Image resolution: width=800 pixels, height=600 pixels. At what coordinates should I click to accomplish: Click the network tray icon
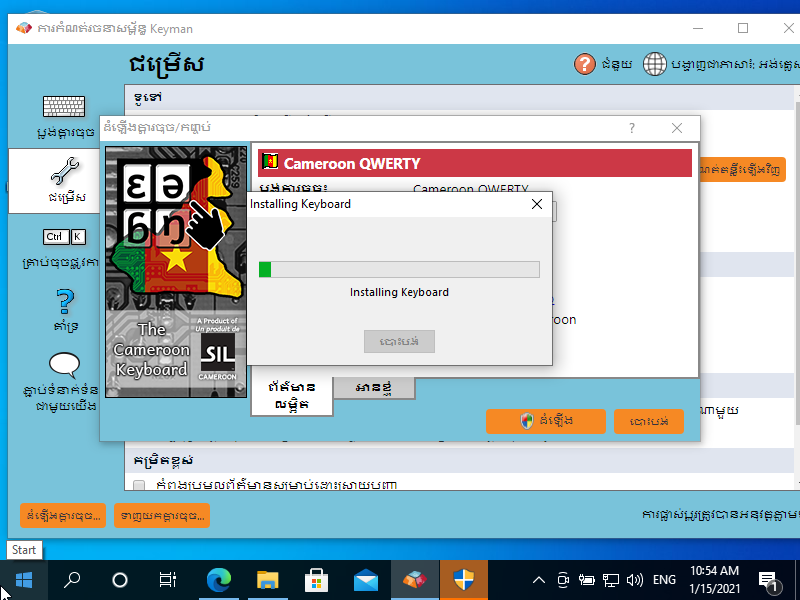(x=610, y=580)
